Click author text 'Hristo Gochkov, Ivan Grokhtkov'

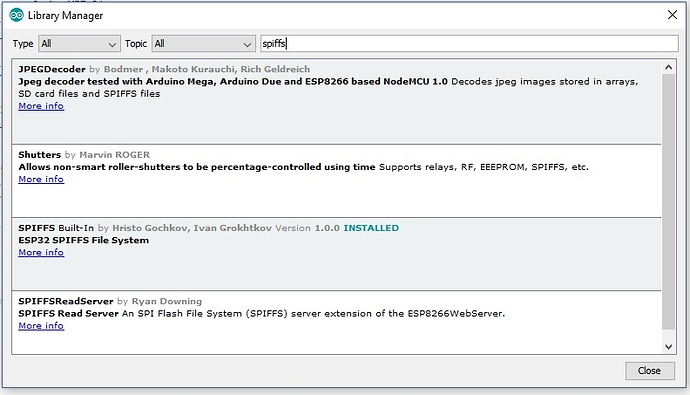(192, 228)
